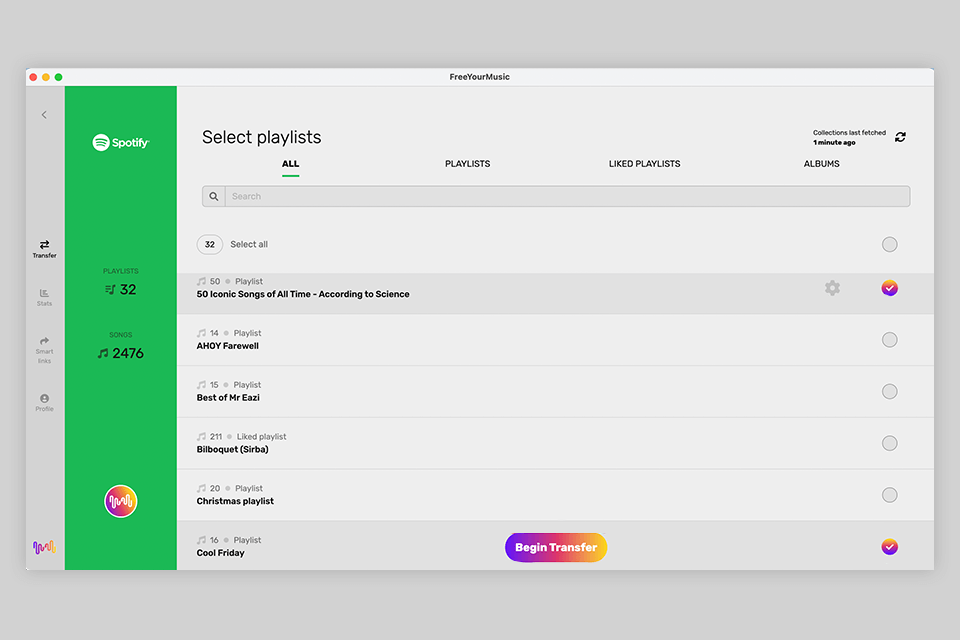Viewport: 960px width, 640px height.
Task: Click the Best of Mr Eazi title
Action: (228, 397)
